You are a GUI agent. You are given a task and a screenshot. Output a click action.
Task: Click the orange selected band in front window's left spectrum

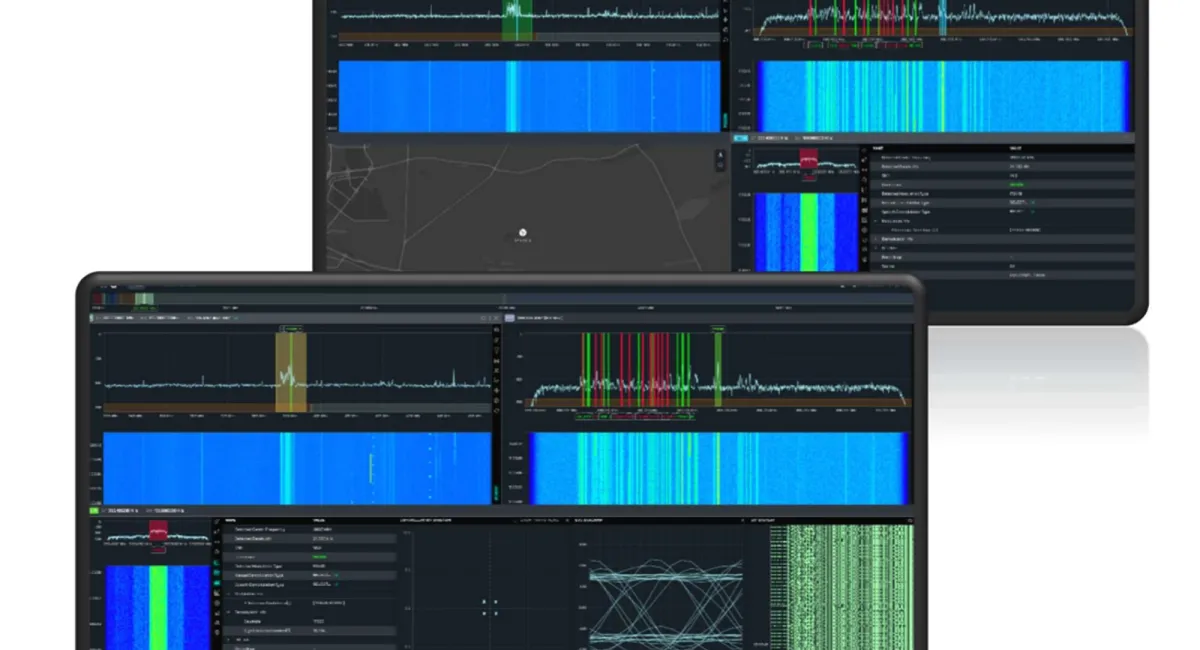[291, 371]
